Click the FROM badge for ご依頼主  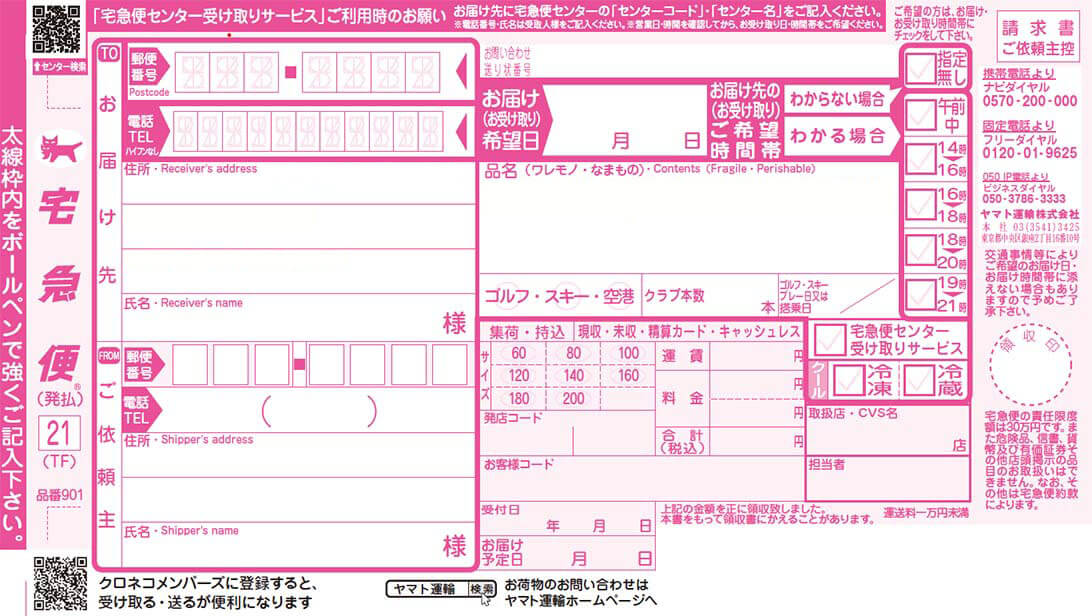click(x=109, y=356)
